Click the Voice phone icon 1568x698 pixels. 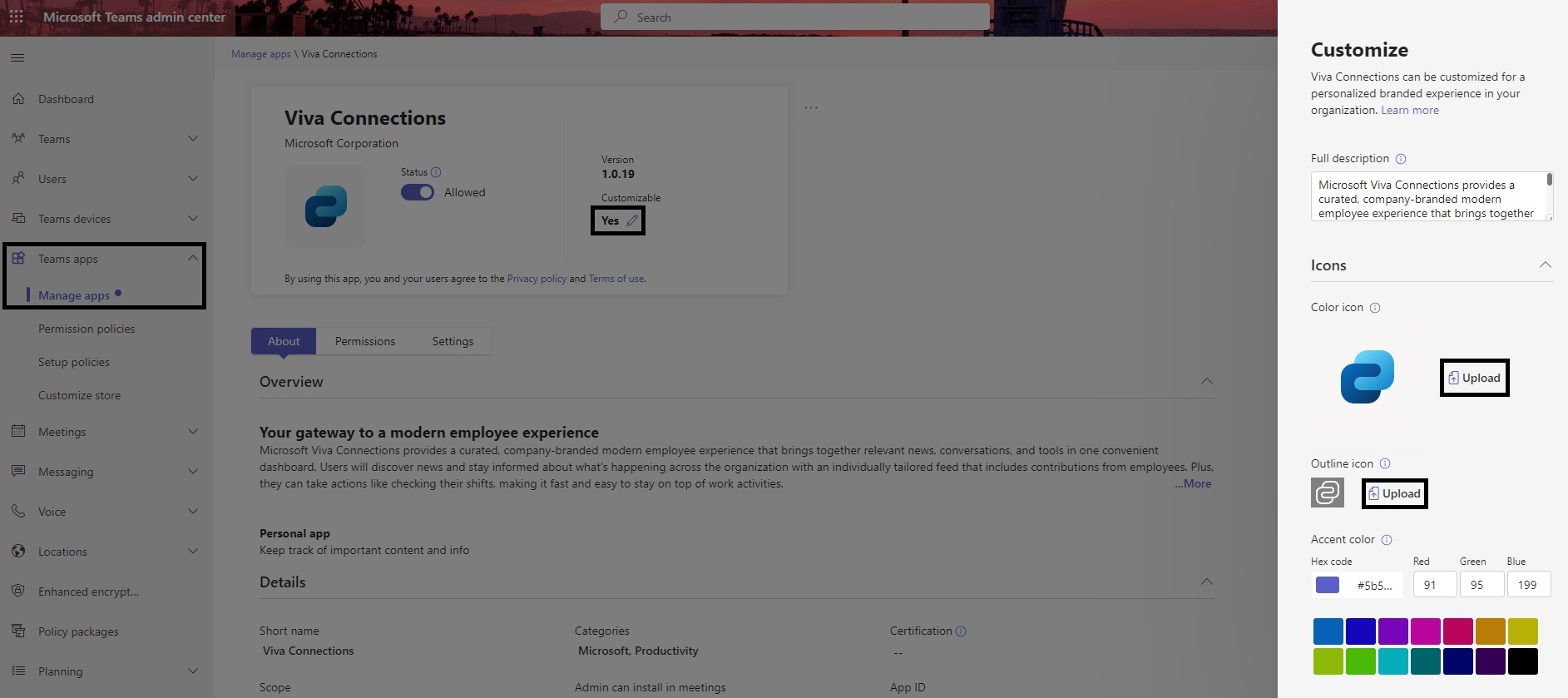(x=18, y=511)
